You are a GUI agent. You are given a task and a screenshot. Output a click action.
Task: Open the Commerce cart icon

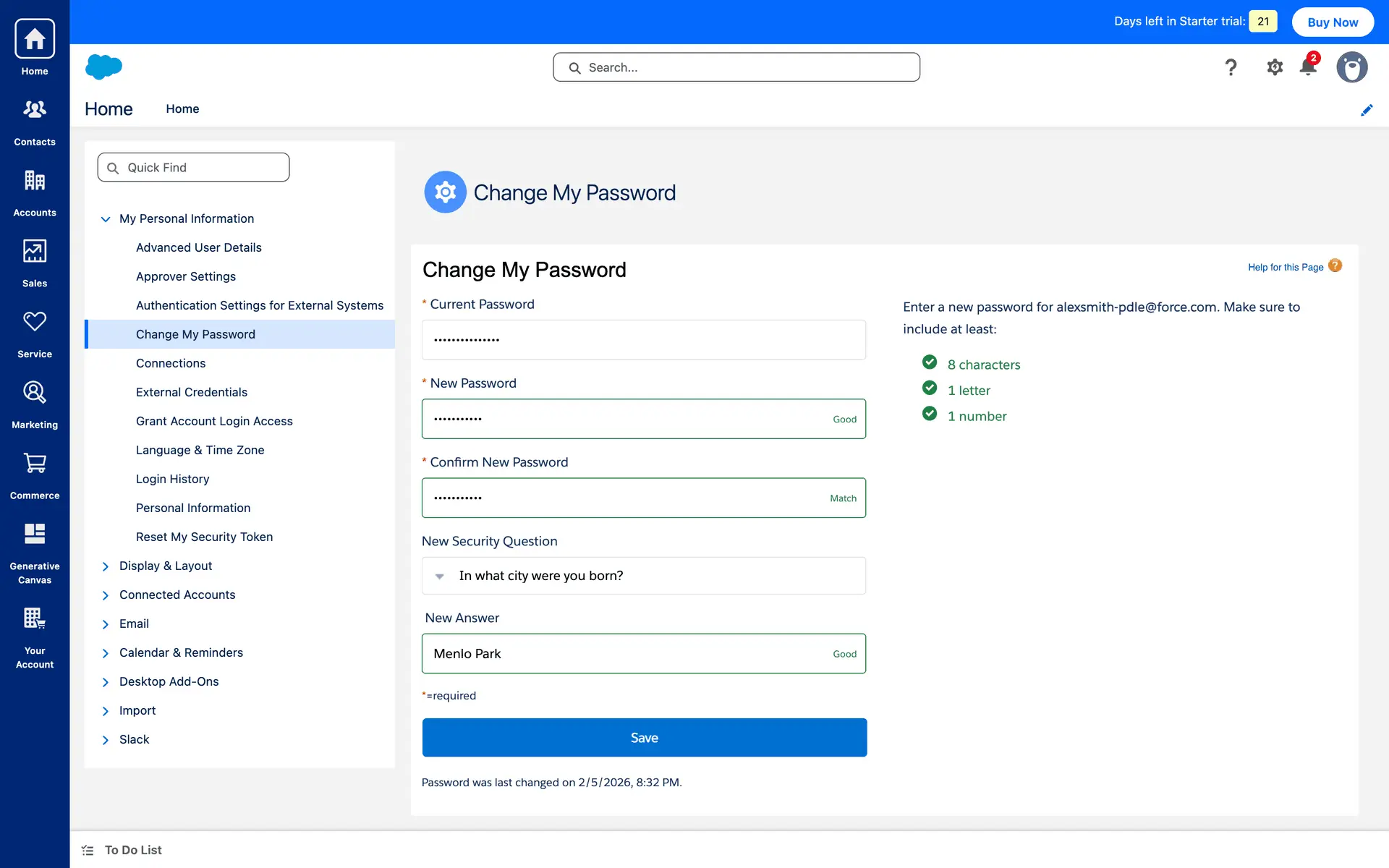point(35,475)
